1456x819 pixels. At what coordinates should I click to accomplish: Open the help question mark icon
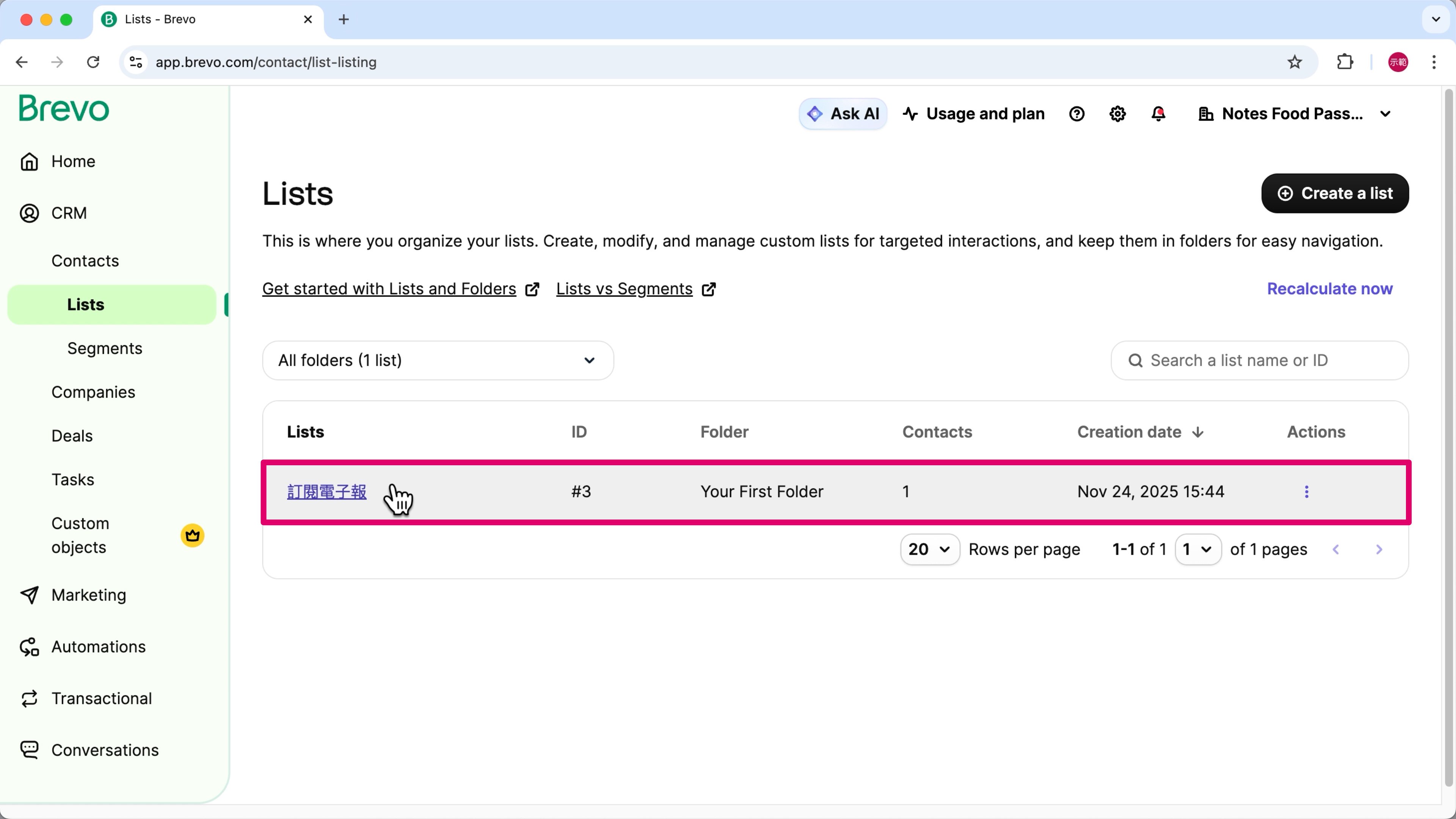pyautogui.click(x=1077, y=114)
